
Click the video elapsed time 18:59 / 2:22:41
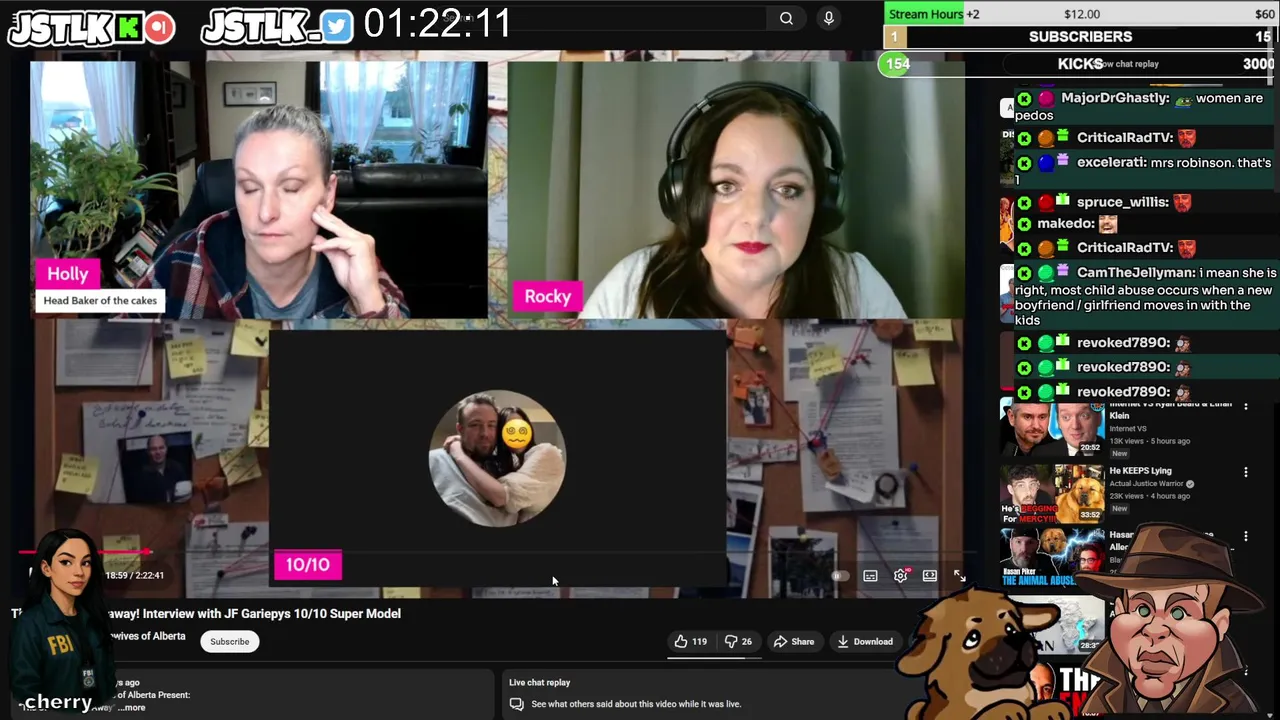tap(134, 576)
